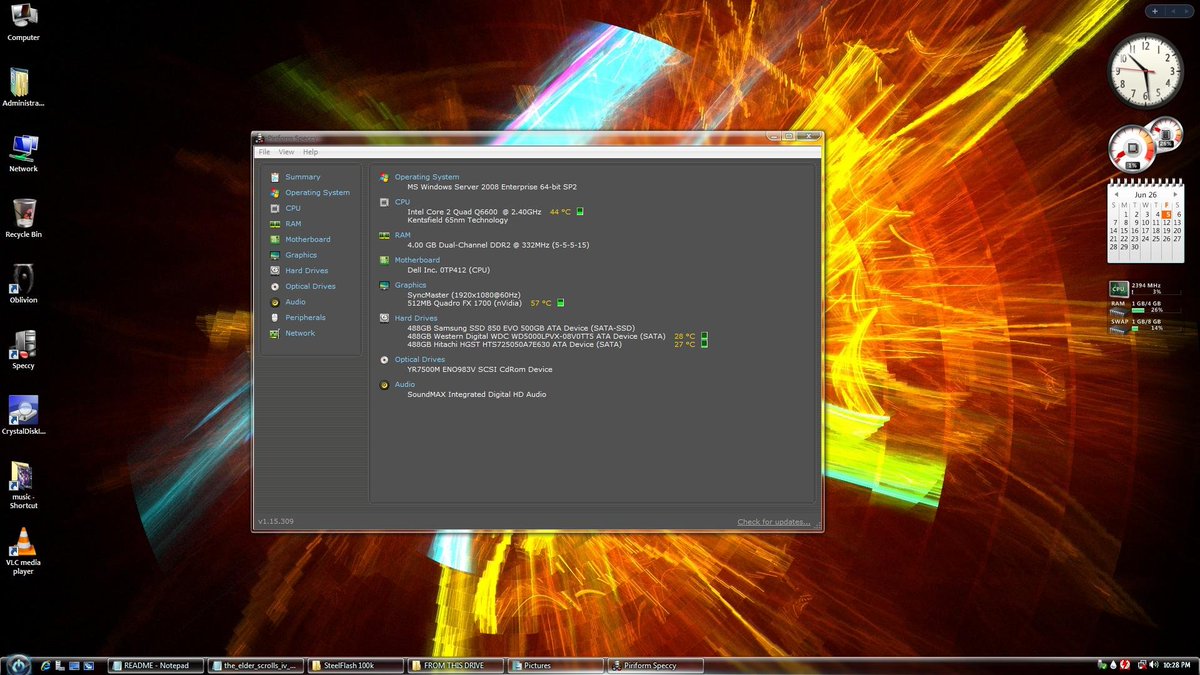Select the music shortcut desktop icon
Screen dimensions: 1200x675
tap(23, 486)
